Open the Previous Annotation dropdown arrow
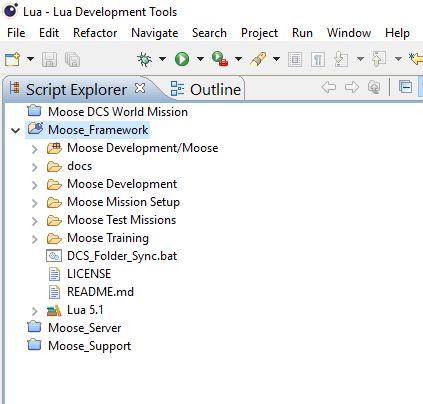The height and width of the screenshot is (404, 423). click(x=398, y=59)
